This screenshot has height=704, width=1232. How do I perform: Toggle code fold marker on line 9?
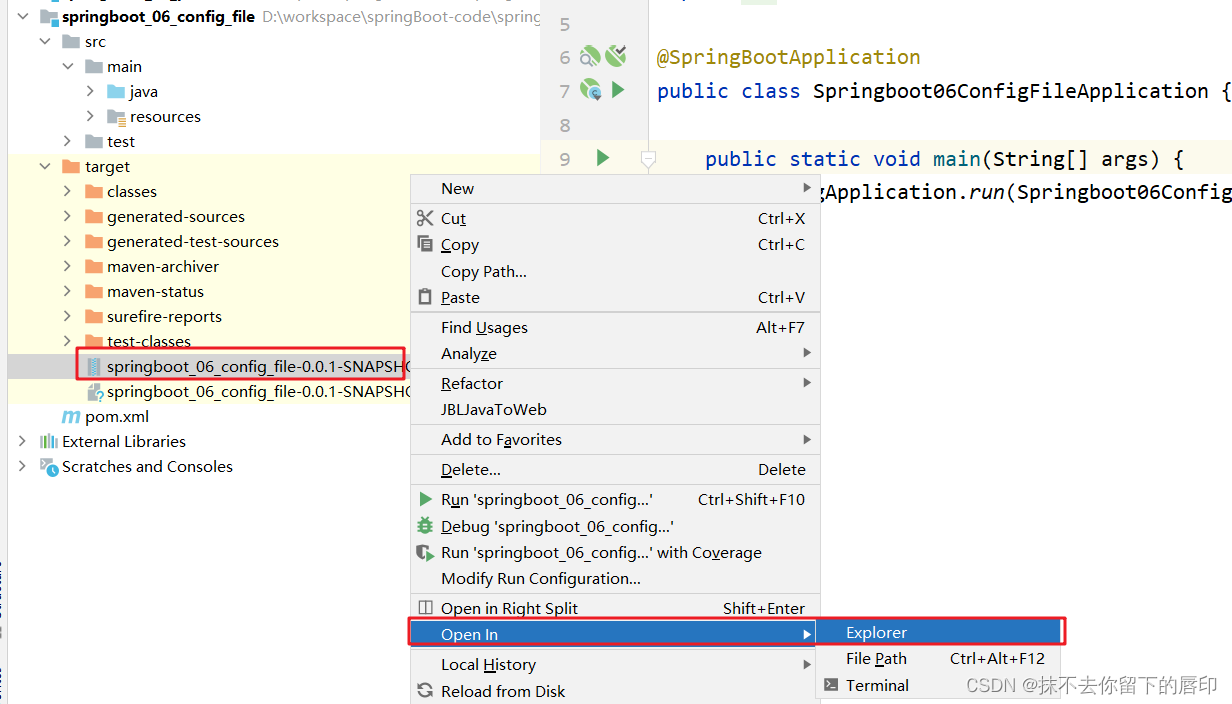[648, 158]
